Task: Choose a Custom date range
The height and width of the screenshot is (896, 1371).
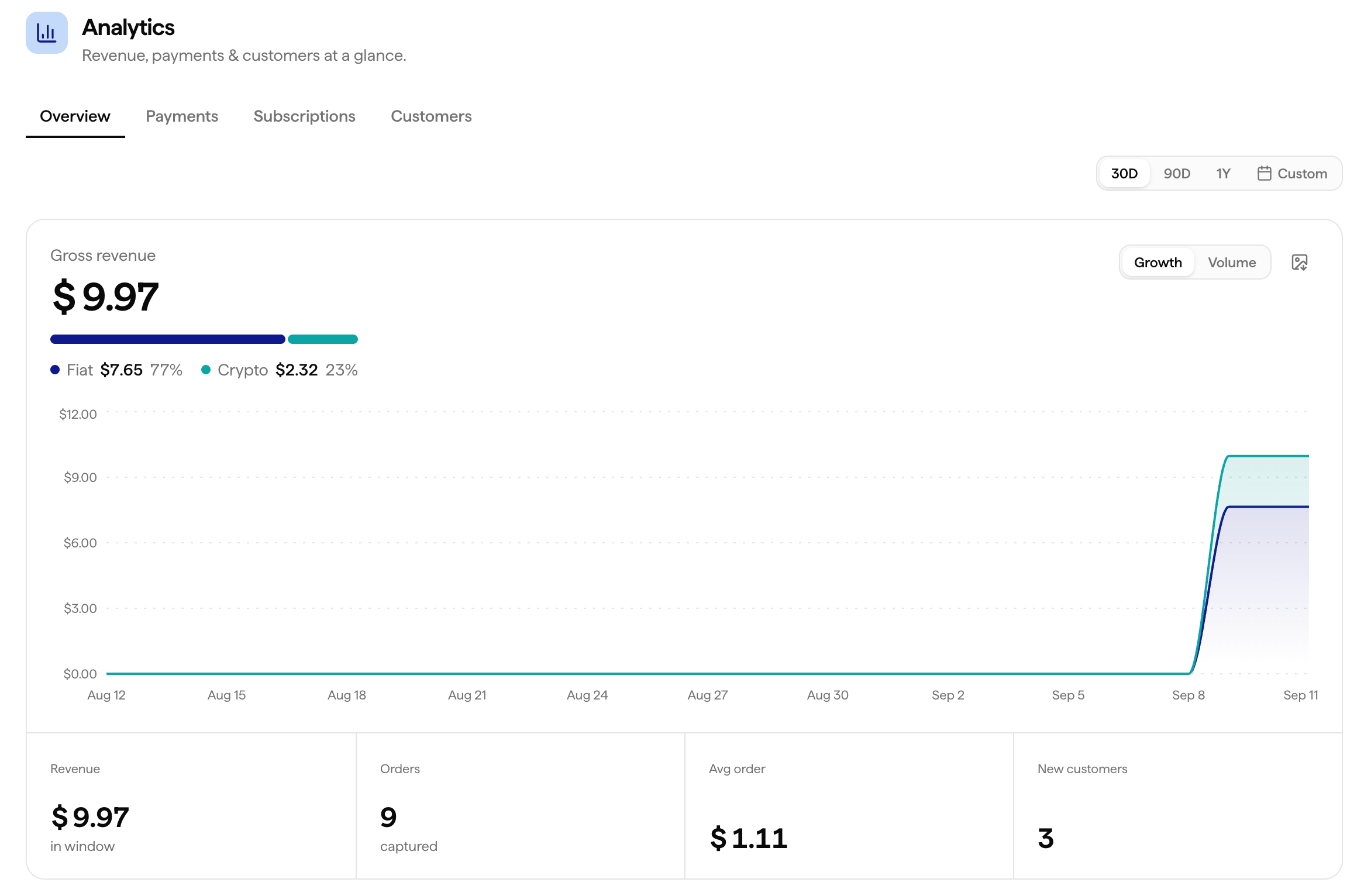Action: [1292, 174]
